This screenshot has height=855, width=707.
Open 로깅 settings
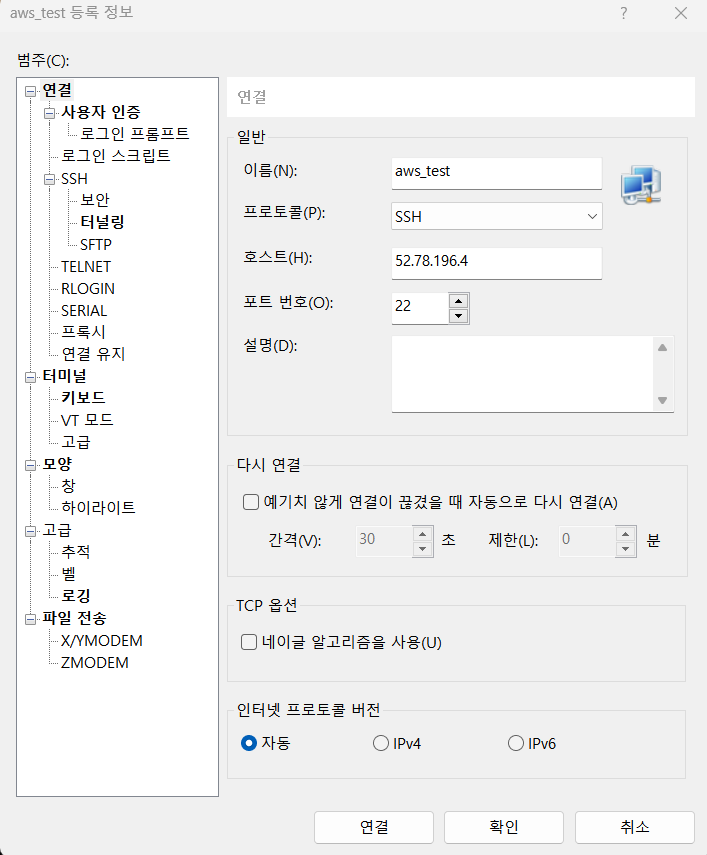[x=76, y=596]
